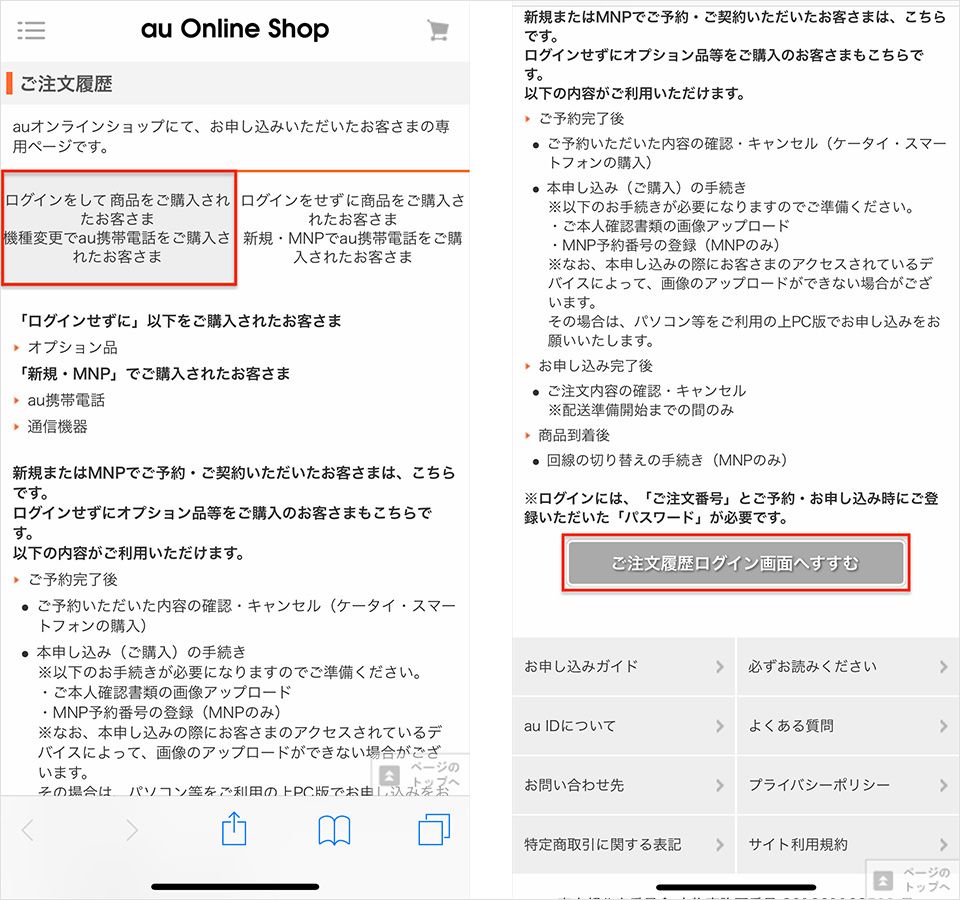The height and width of the screenshot is (900, 960).
Task: Open サイト利用規約
Action: 848,844
